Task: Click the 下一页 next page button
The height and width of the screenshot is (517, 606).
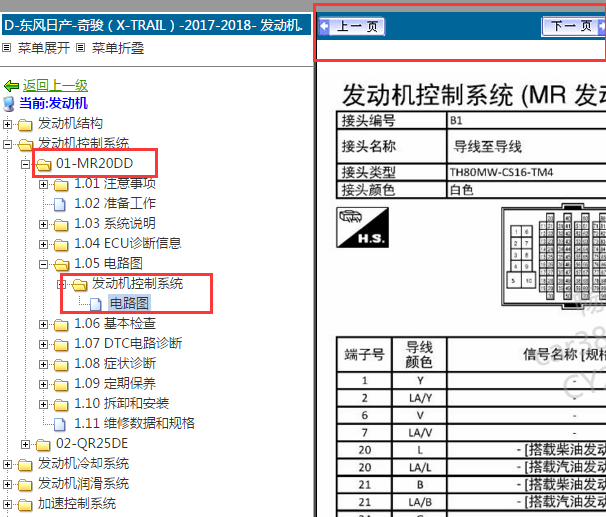Action: click(574, 26)
